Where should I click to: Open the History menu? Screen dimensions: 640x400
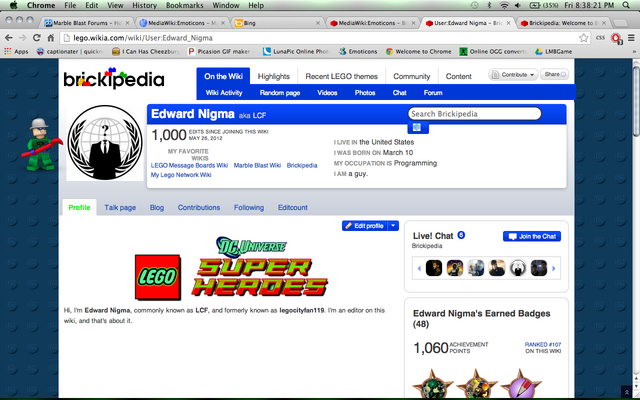pyautogui.click(x=144, y=5)
